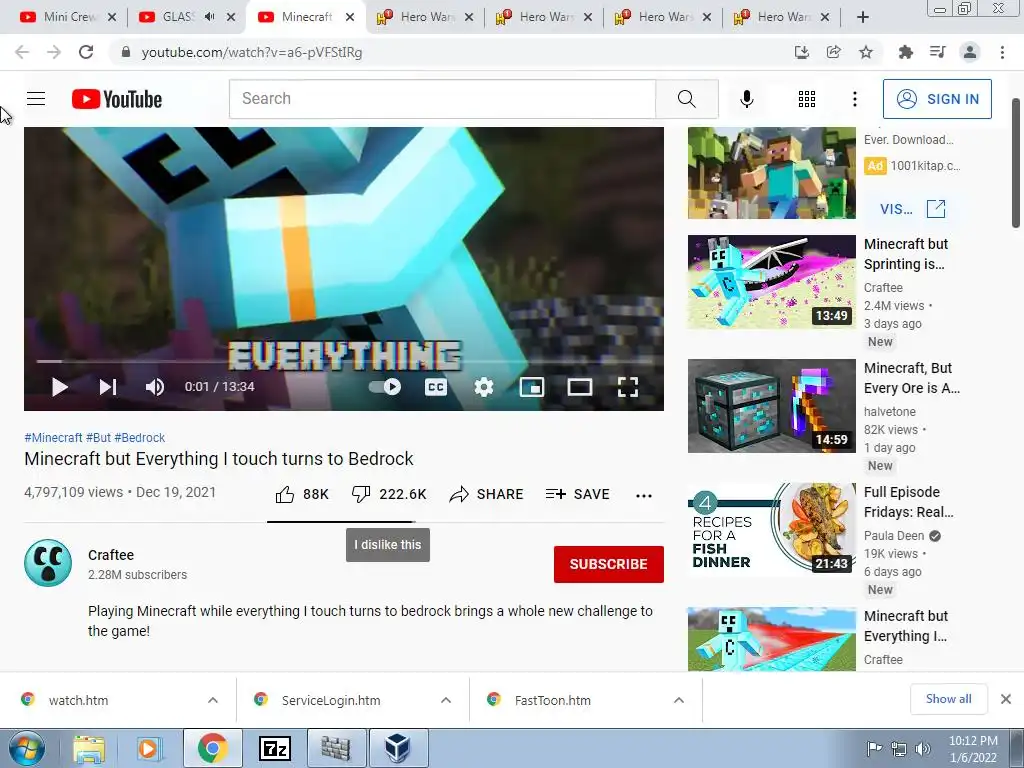Go to the YouTube home logo

click(117, 99)
